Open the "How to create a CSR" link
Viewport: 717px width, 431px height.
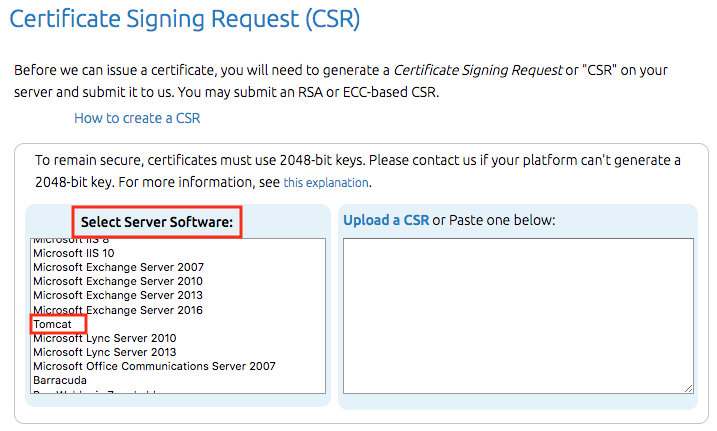pos(137,118)
